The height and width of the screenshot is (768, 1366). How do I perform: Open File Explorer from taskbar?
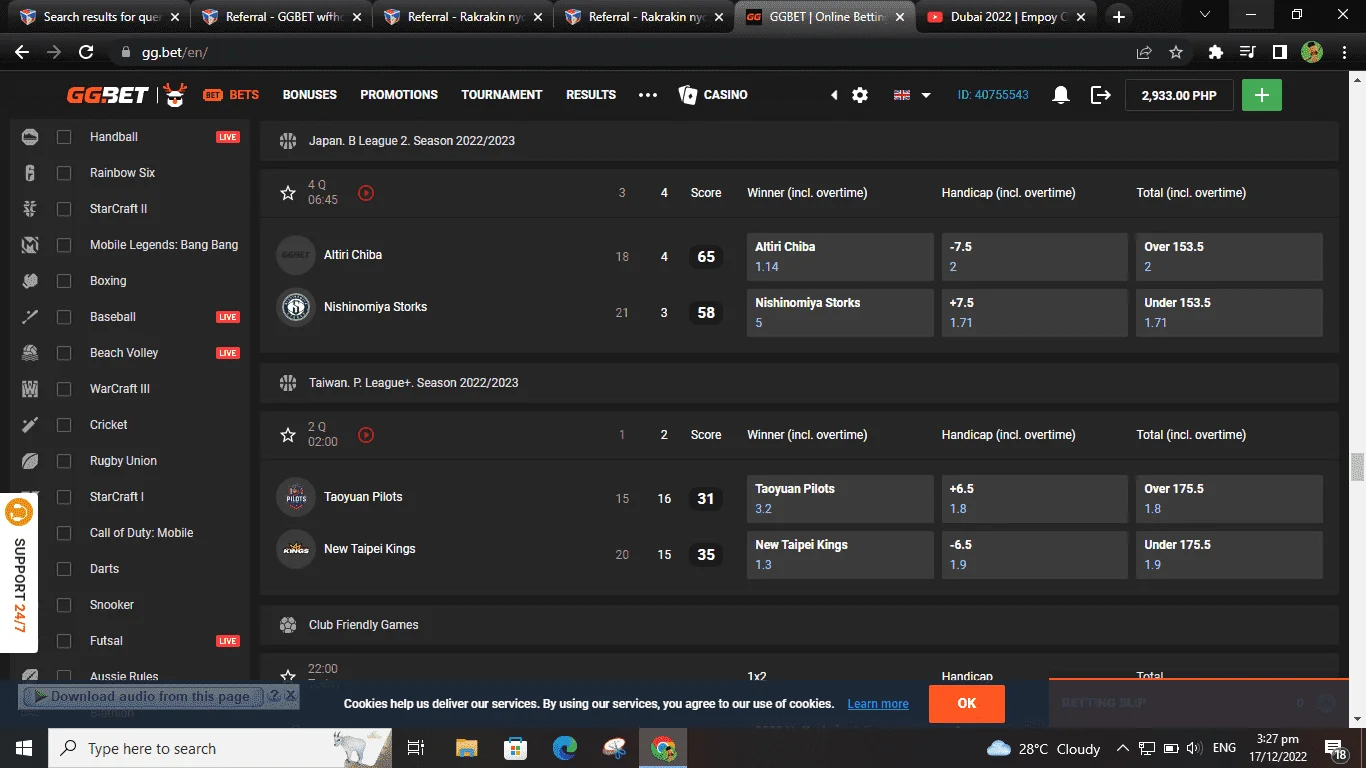[x=467, y=748]
